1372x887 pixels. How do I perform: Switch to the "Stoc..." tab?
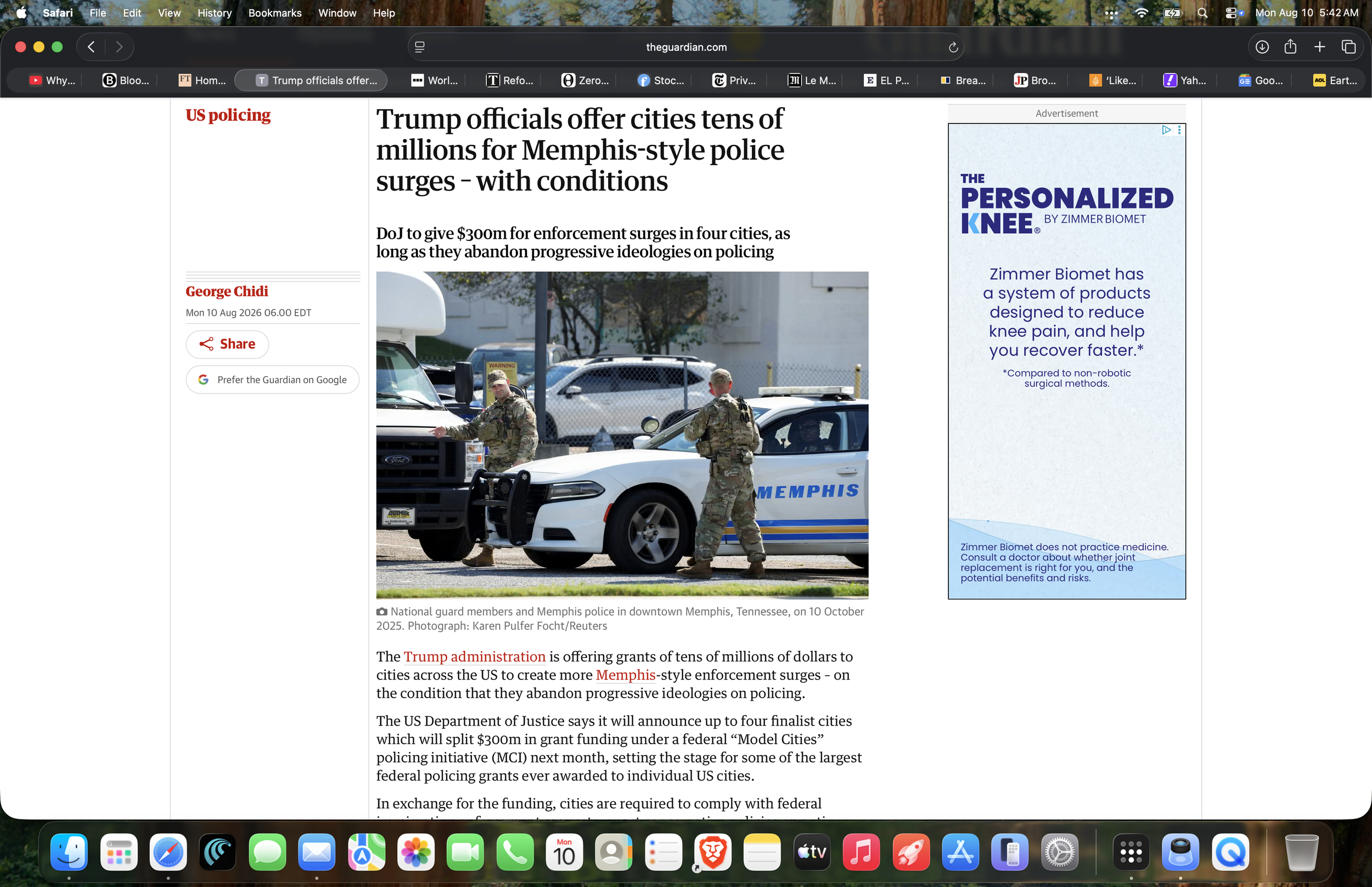661,81
